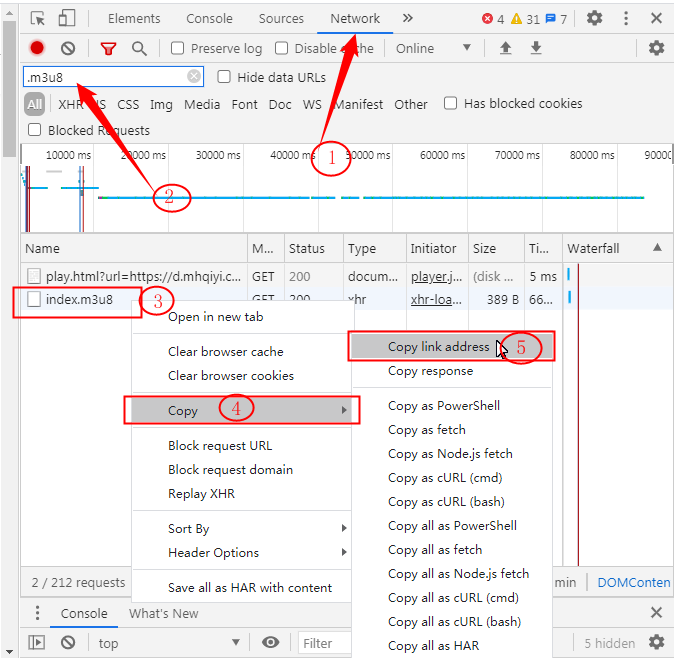Screen dimensions: 674x658
Task: Select the index.m3u8 request row
Action: click(79, 299)
